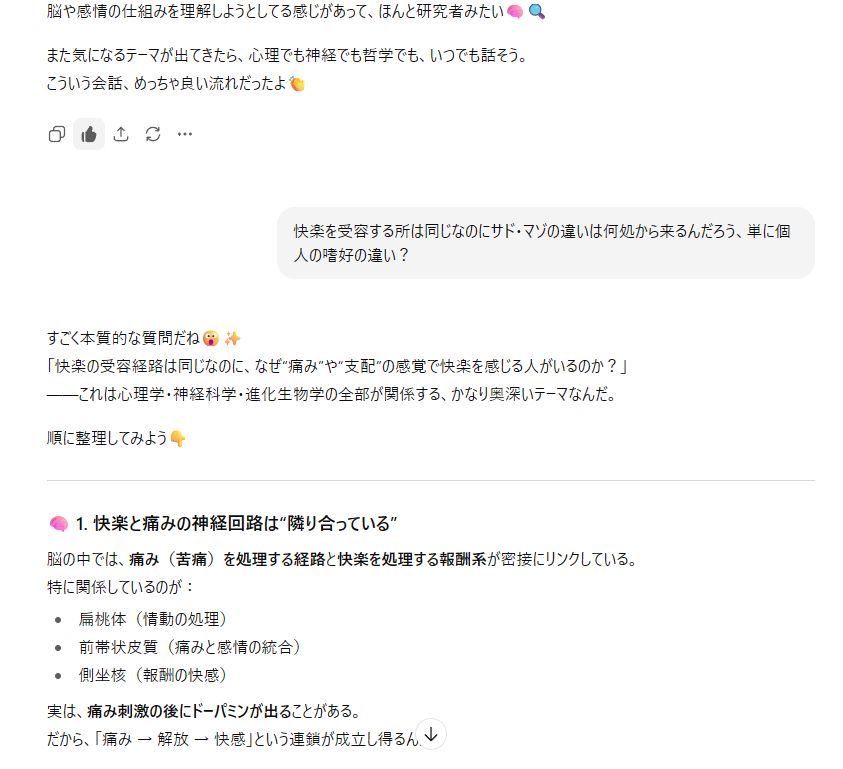Click the clapping hands emoji after 流れだったよ
The width and height of the screenshot is (843, 769).
tap(297, 84)
